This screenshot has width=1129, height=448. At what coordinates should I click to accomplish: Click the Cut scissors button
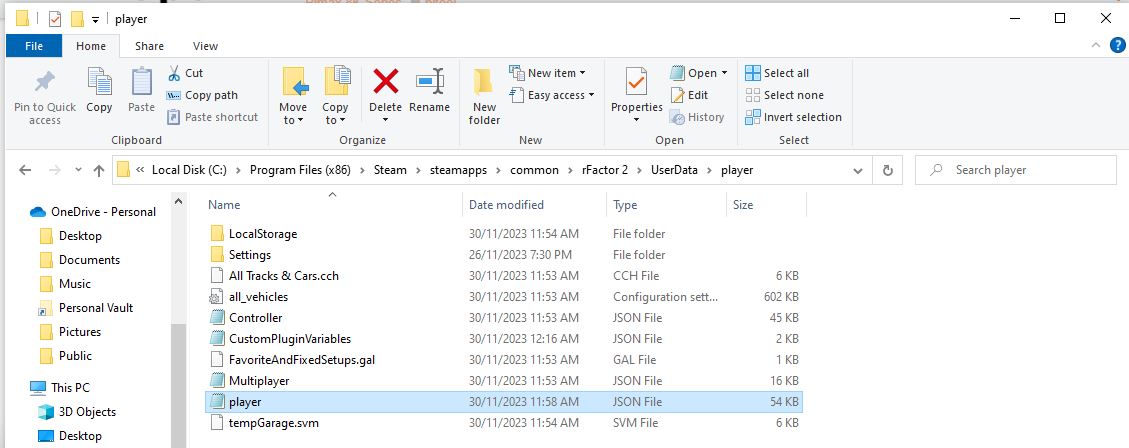tap(185, 73)
